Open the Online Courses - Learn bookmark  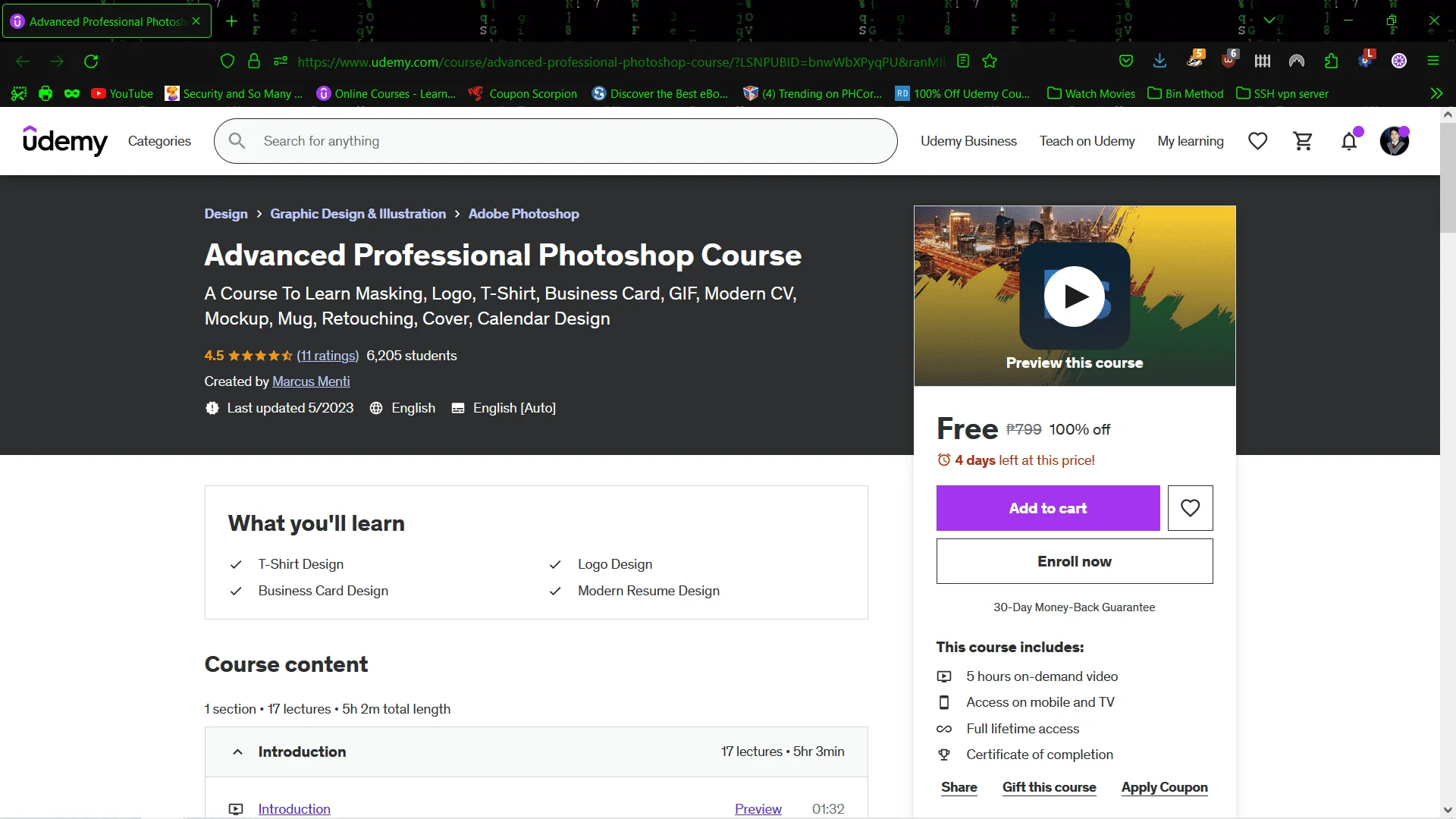386,93
